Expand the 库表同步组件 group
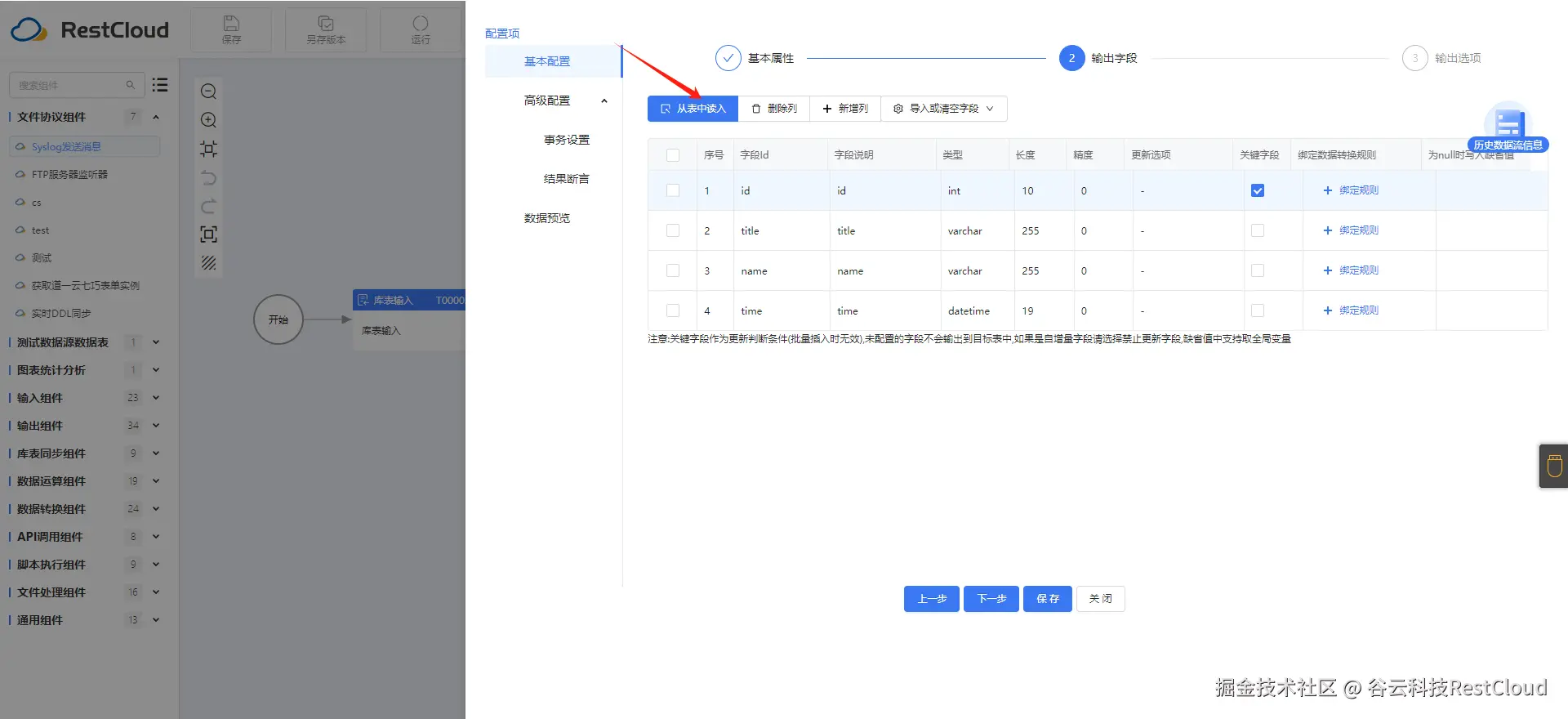 tap(156, 453)
